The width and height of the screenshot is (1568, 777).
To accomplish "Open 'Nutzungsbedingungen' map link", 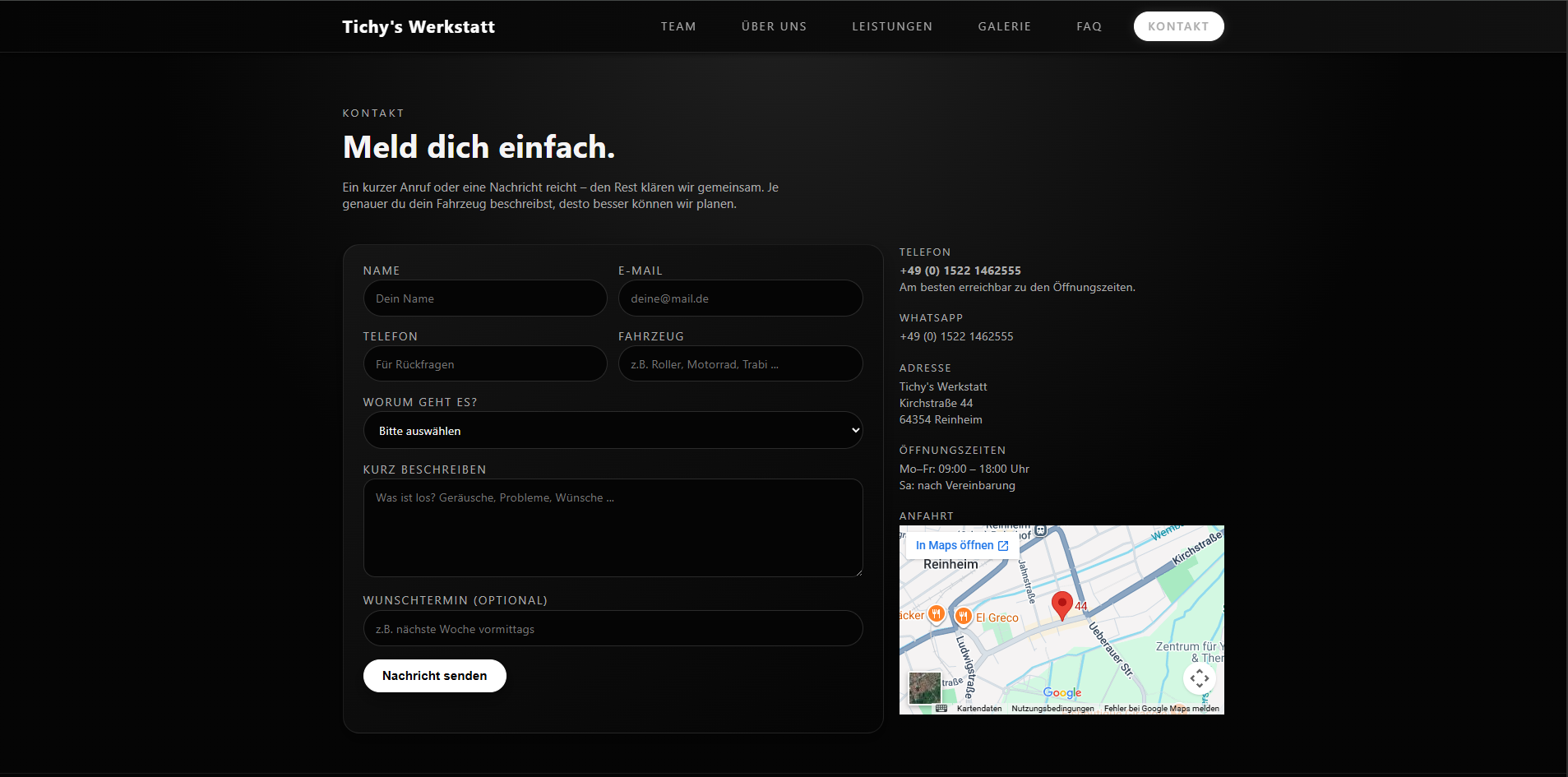I will pyautogui.click(x=1052, y=708).
